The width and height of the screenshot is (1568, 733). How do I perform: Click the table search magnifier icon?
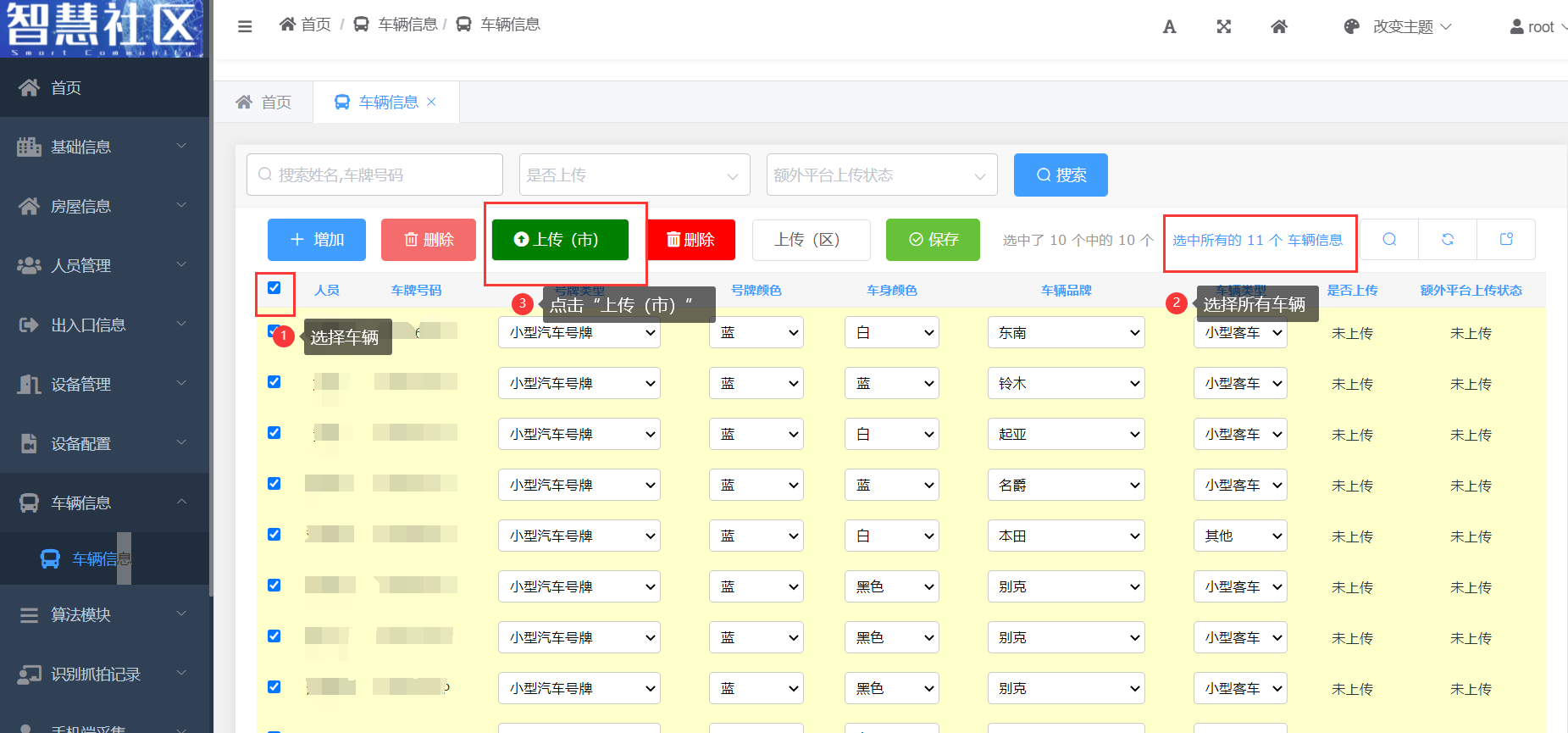point(1389,240)
